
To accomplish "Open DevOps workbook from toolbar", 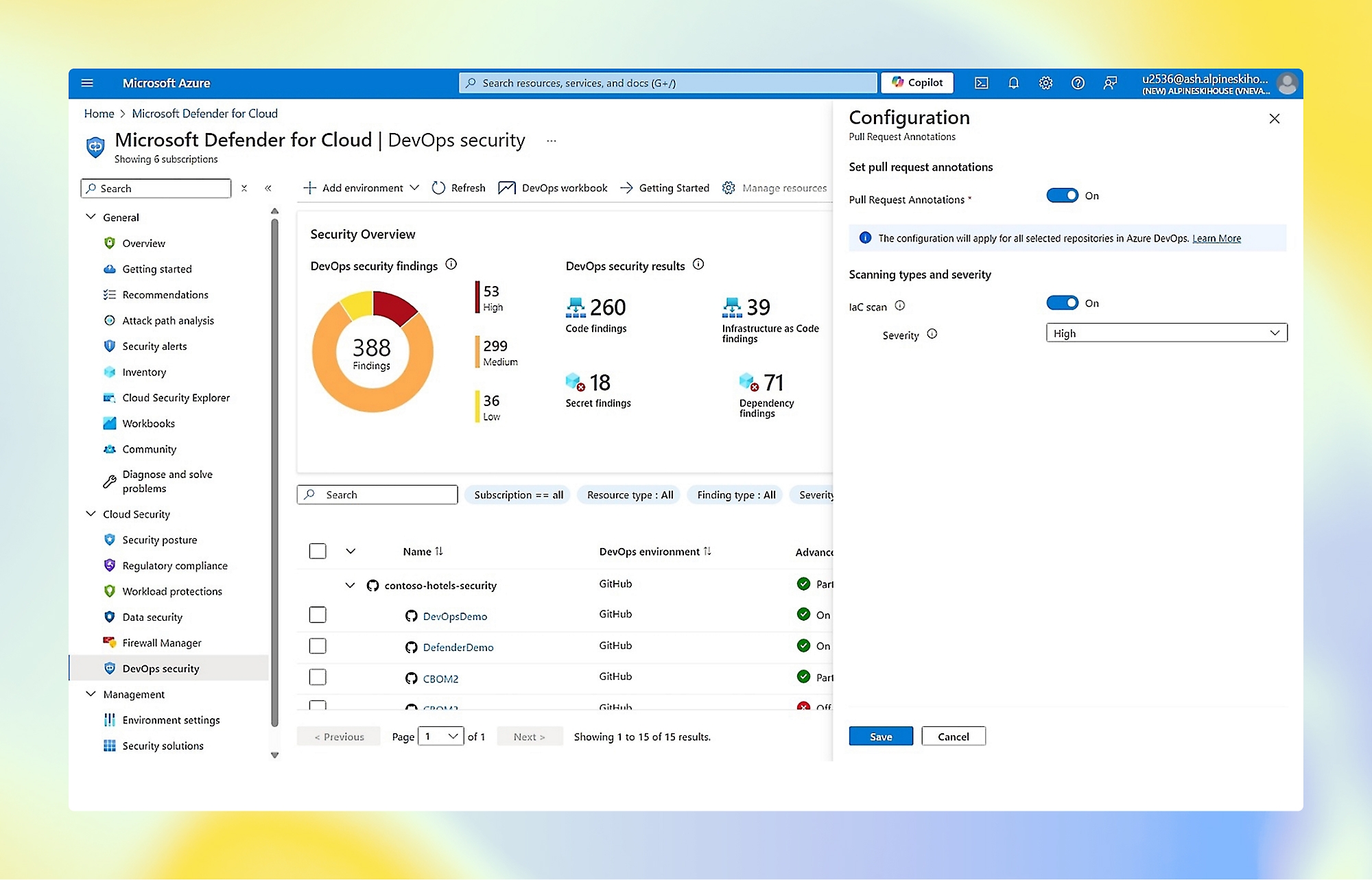I will 553,188.
